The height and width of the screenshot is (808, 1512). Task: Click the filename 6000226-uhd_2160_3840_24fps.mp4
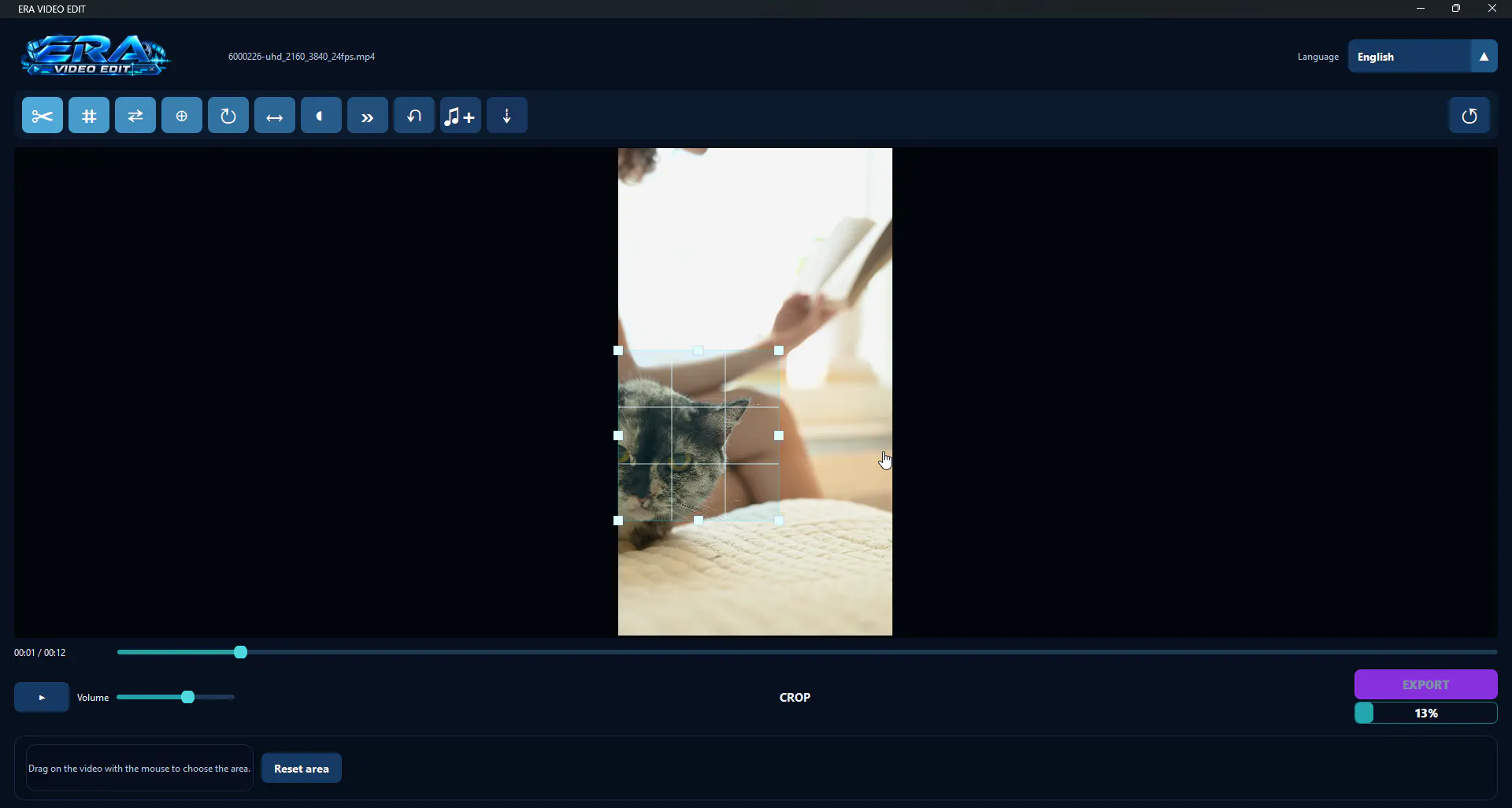click(x=302, y=57)
